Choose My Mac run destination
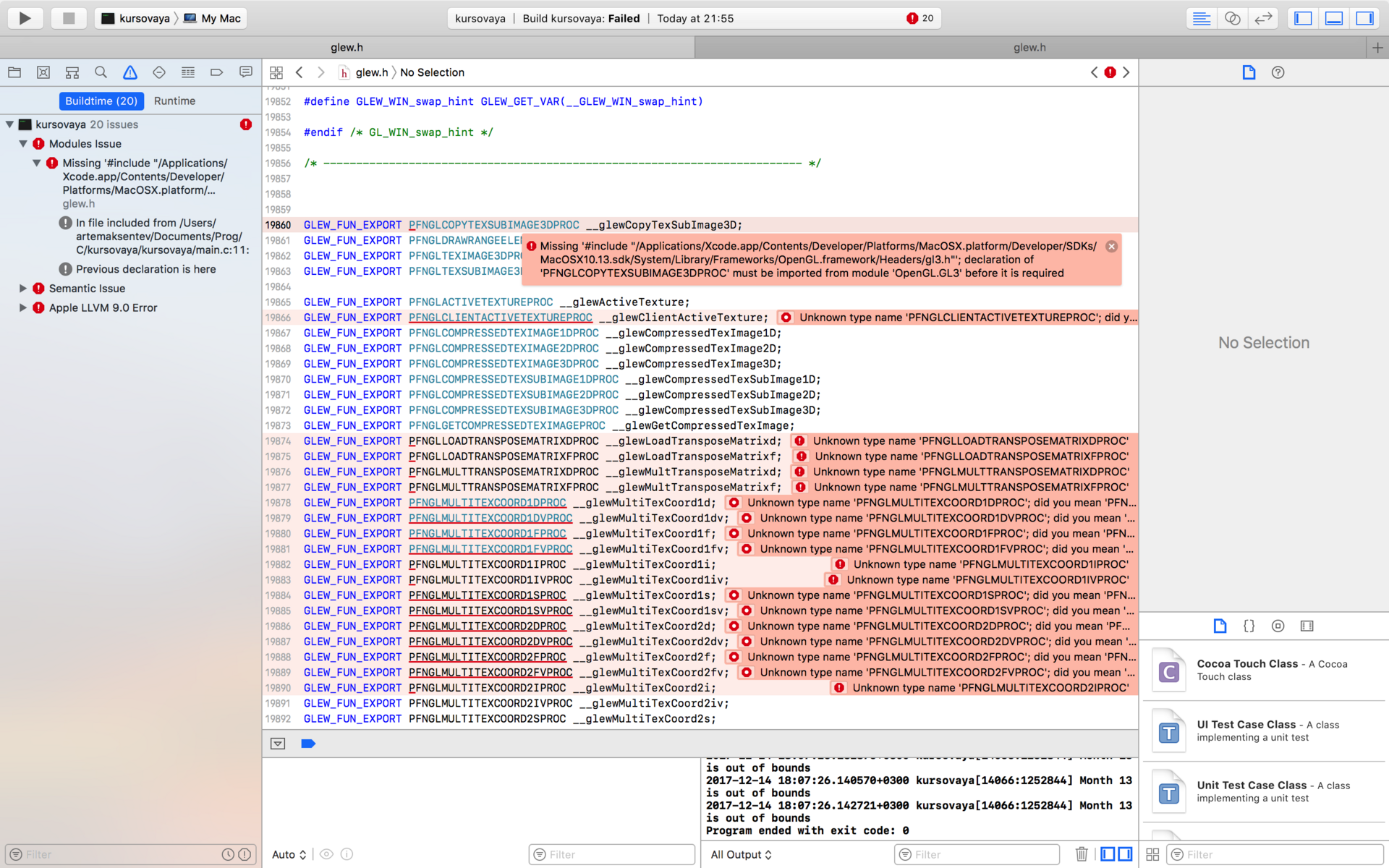Screen dimensions: 1389x868 click(213, 18)
